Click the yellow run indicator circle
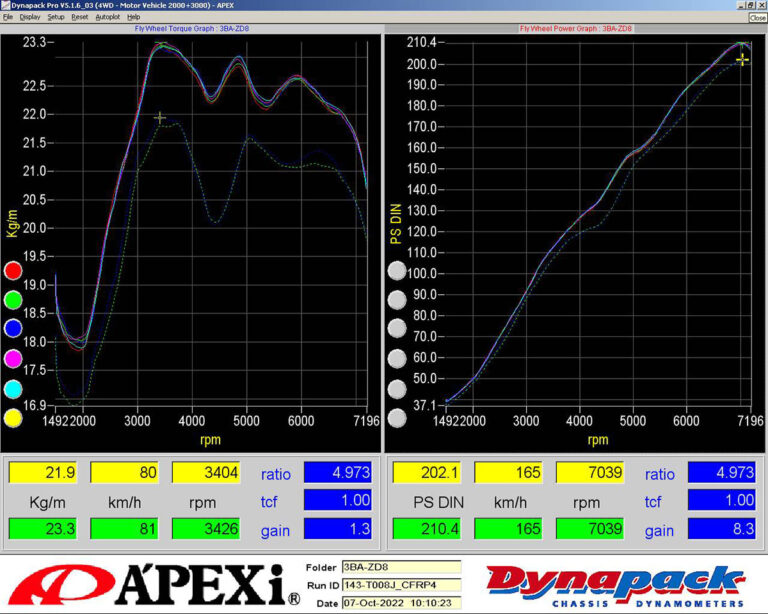768x614 pixels. [14, 418]
